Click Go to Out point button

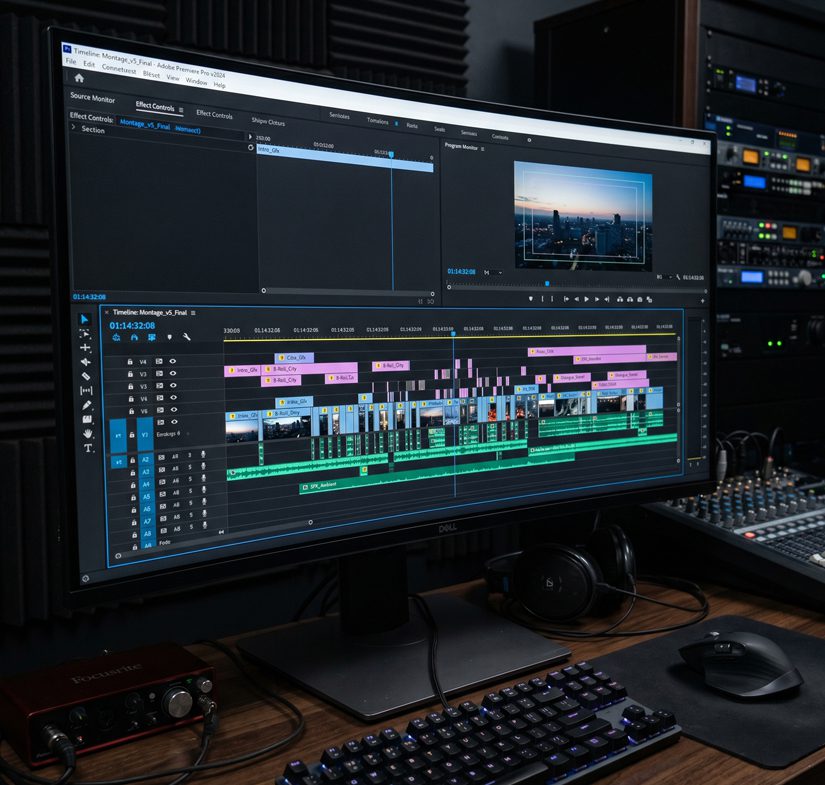[607, 299]
